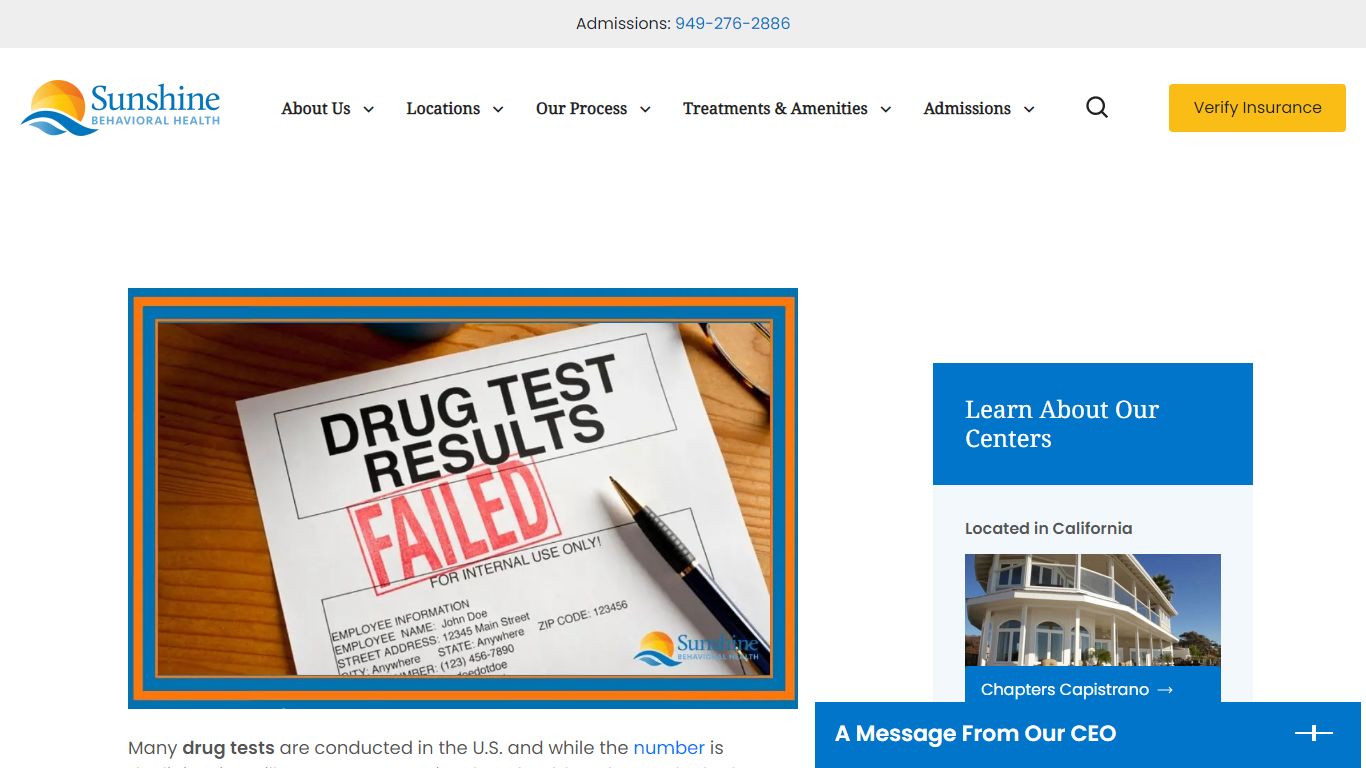This screenshot has height=768, width=1366.
Task: Open the Our Process menu
Action: point(581,108)
